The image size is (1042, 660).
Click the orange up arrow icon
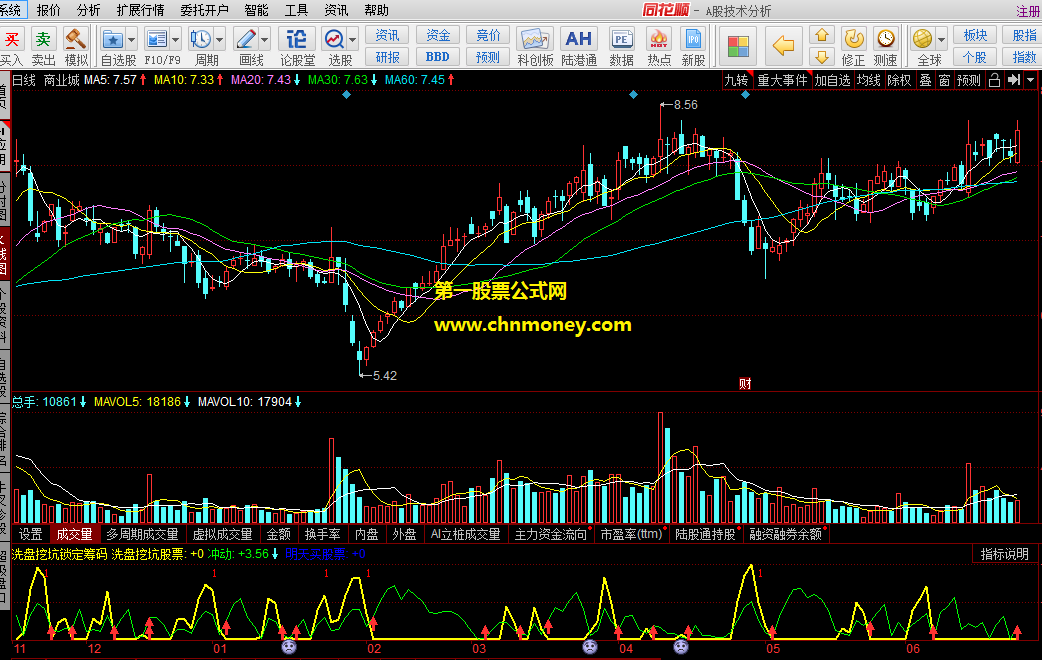822,35
